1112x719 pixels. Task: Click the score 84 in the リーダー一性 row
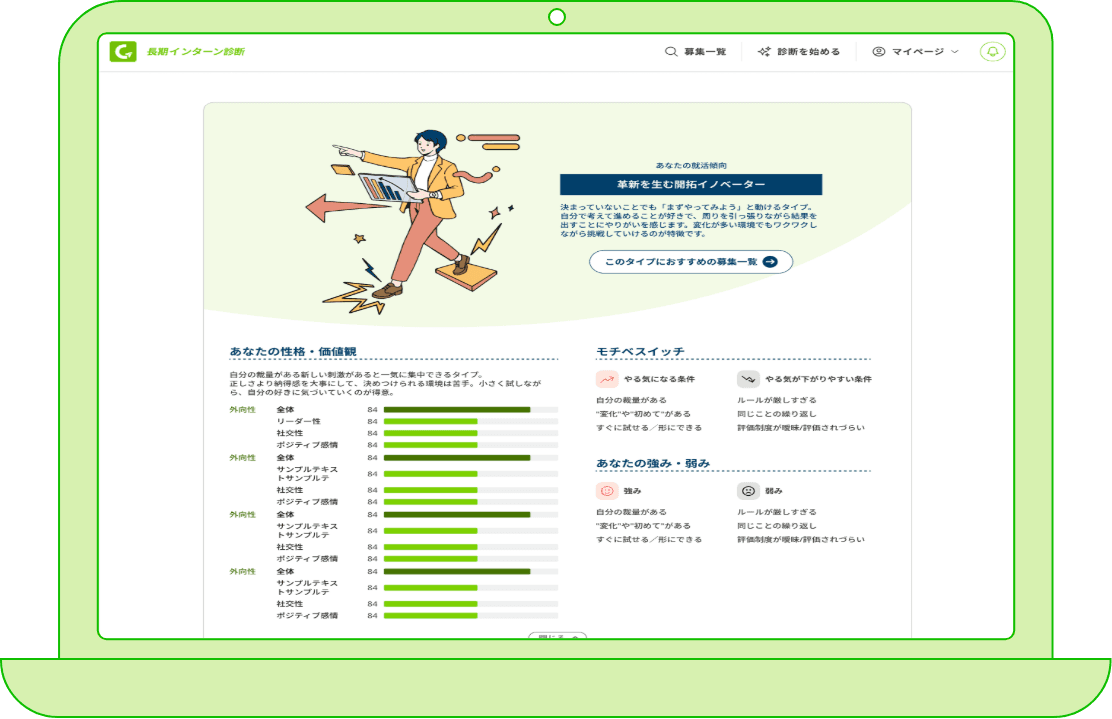click(x=372, y=421)
